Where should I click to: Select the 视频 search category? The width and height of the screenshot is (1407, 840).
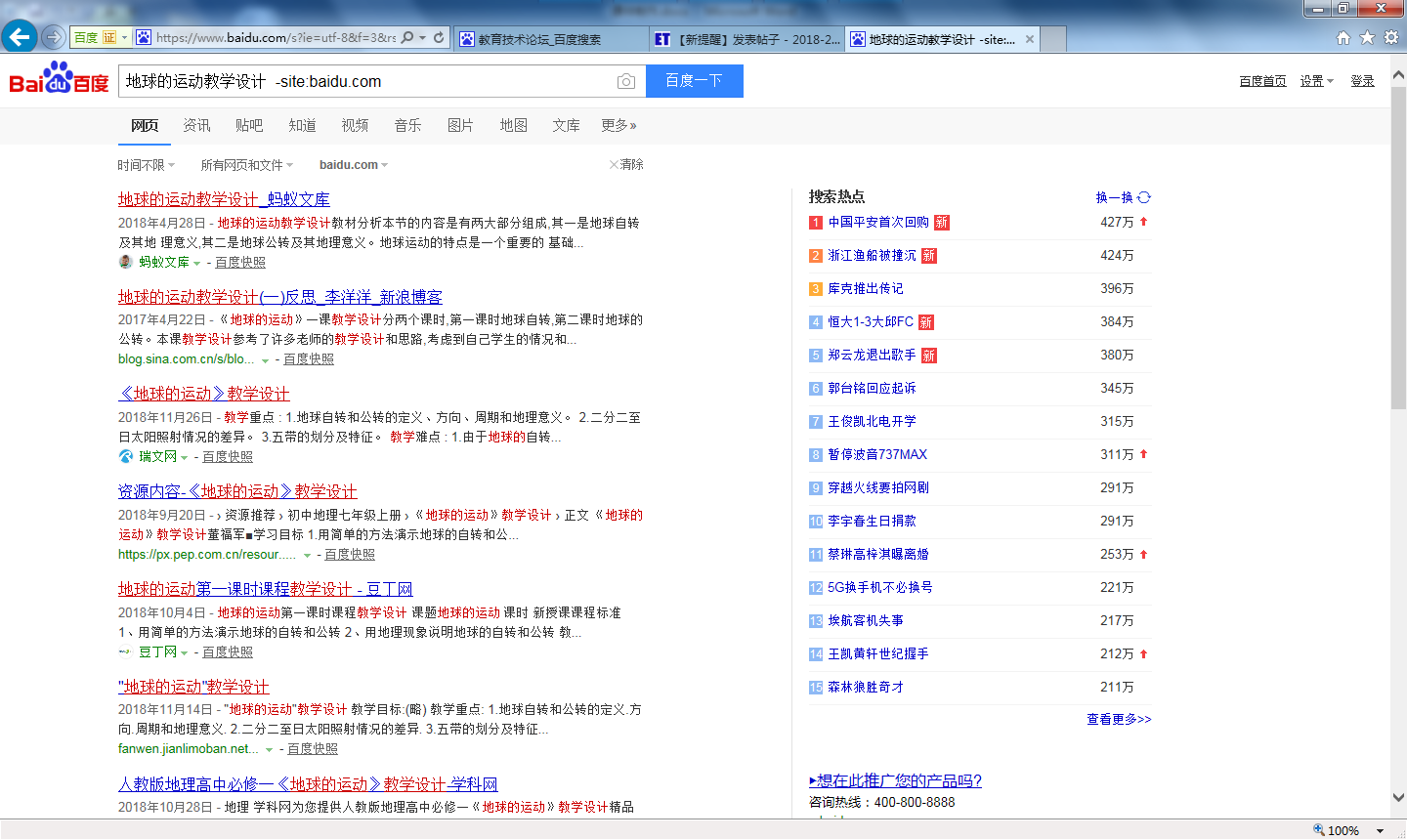point(355,125)
